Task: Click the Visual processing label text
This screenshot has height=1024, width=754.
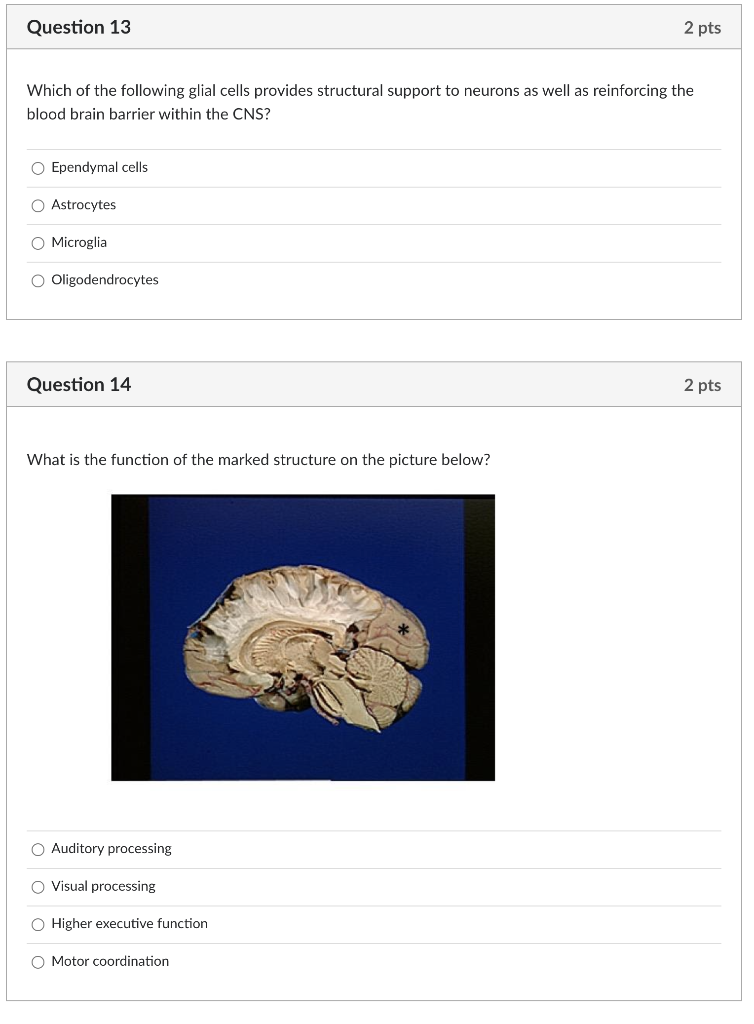Action: tap(104, 886)
